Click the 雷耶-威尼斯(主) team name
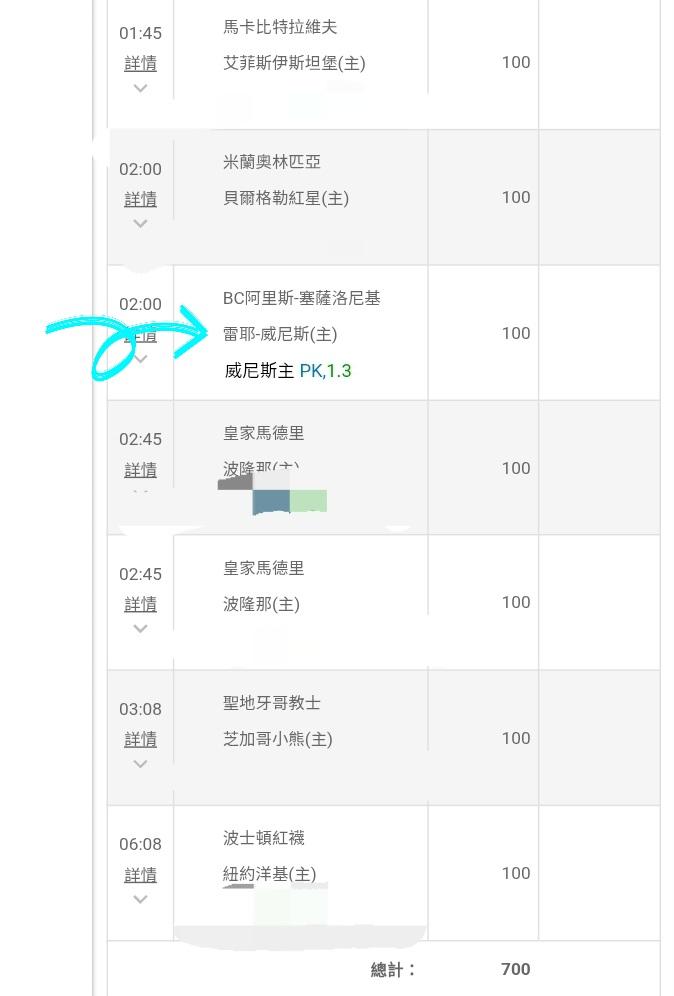This screenshot has width=674, height=996. pos(280,334)
